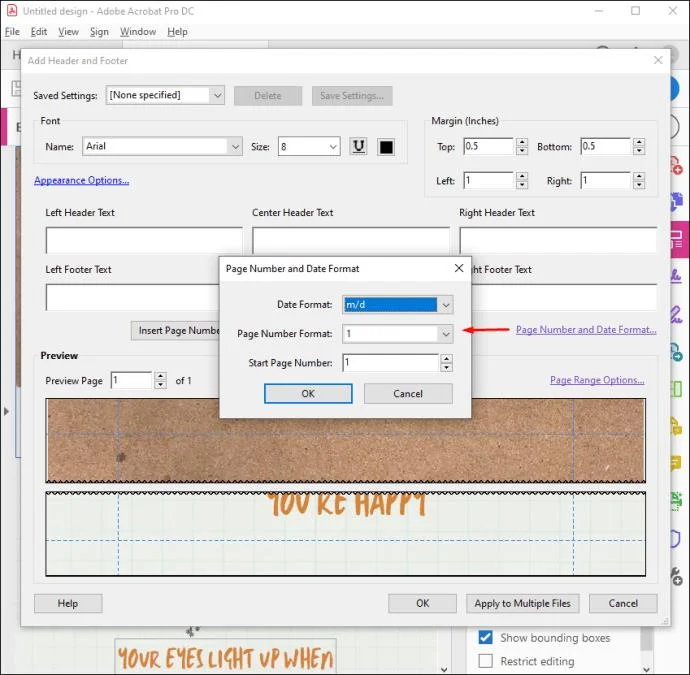Confirm OK in Page Number format dialog

pyautogui.click(x=308, y=393)
